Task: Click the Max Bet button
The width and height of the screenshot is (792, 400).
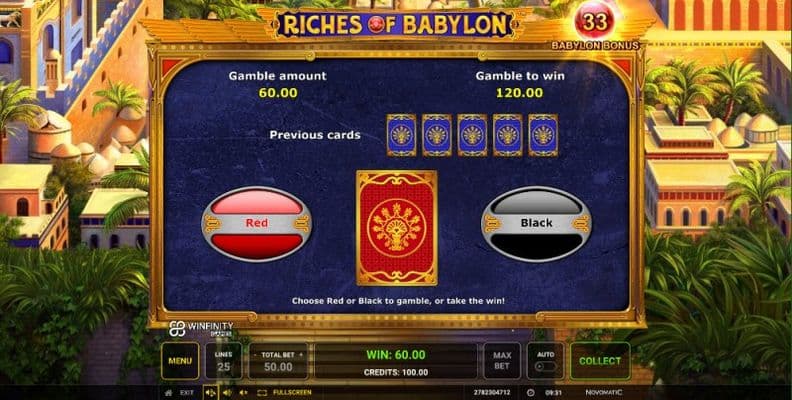Action: [x=502, y=361]
